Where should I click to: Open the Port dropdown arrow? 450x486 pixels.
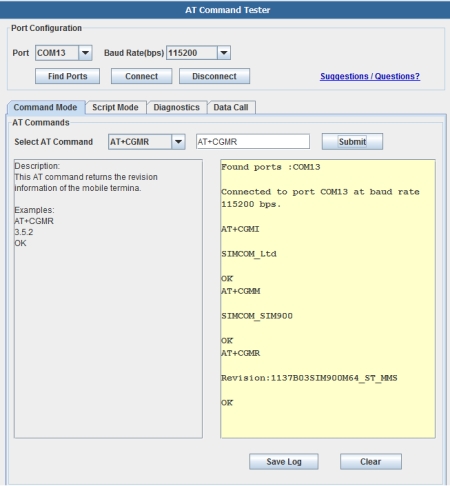pos(85,53)
